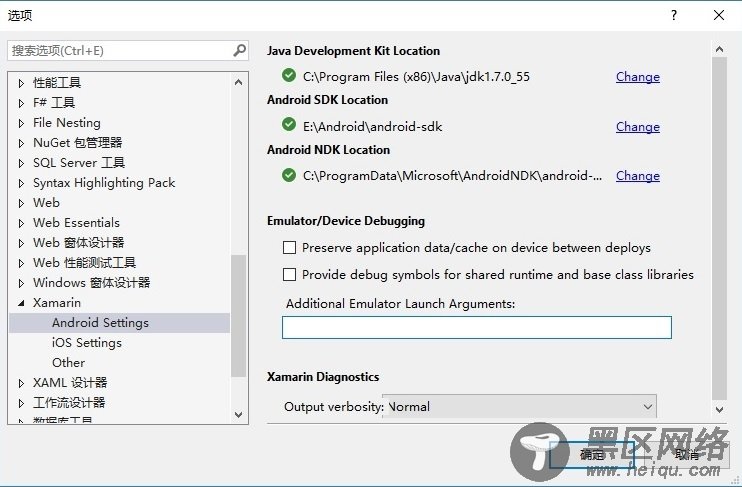Expand the File Nesting node
The height and width of the screenshot is (487, 742).
pos(21,123)
